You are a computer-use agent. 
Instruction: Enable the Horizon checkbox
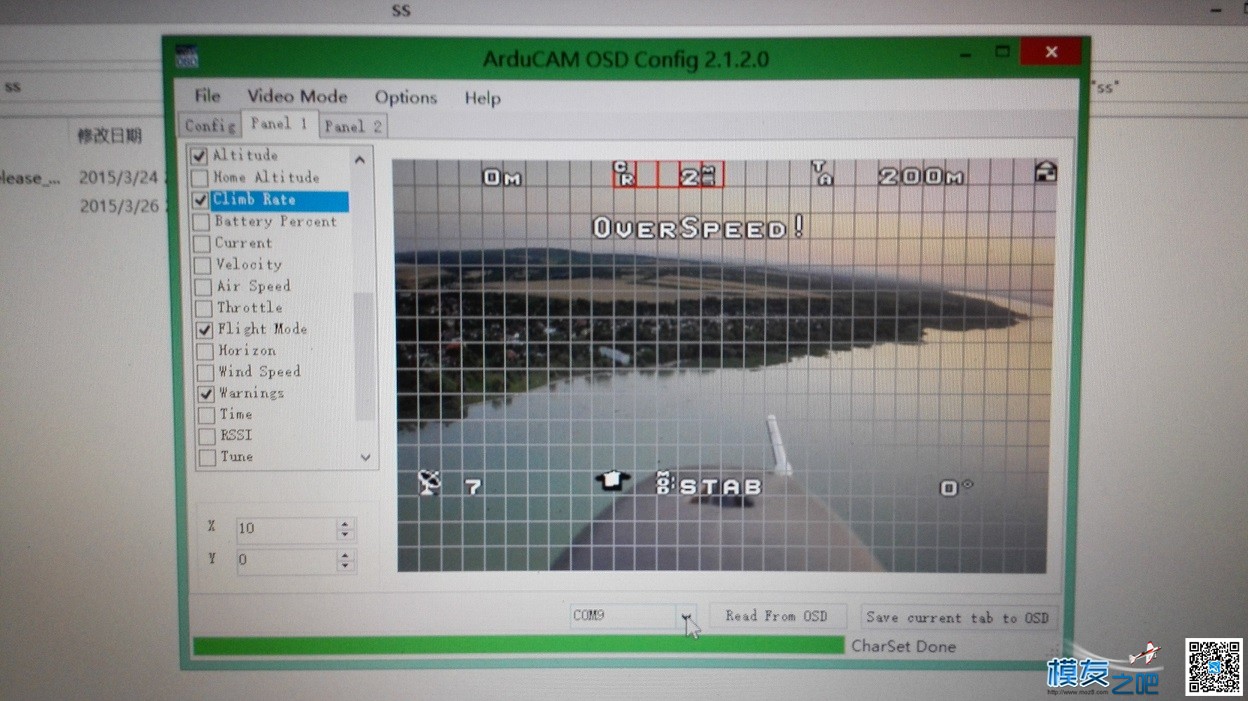[205, 351]
